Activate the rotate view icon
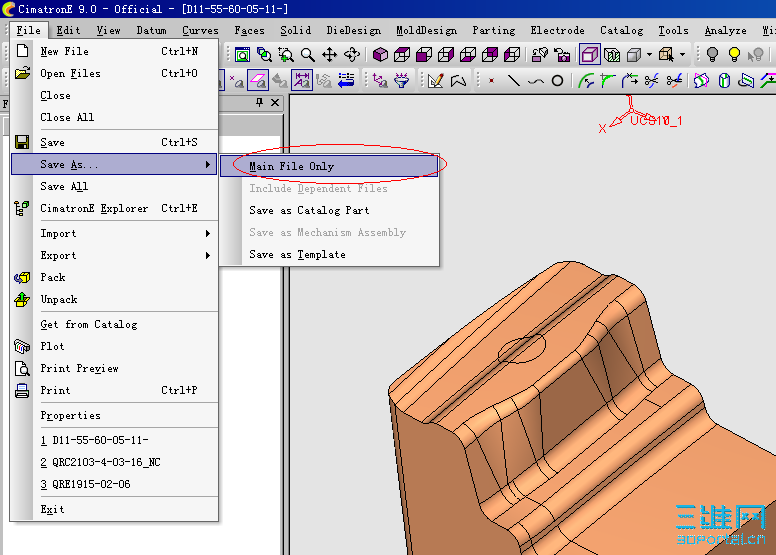 352,54
